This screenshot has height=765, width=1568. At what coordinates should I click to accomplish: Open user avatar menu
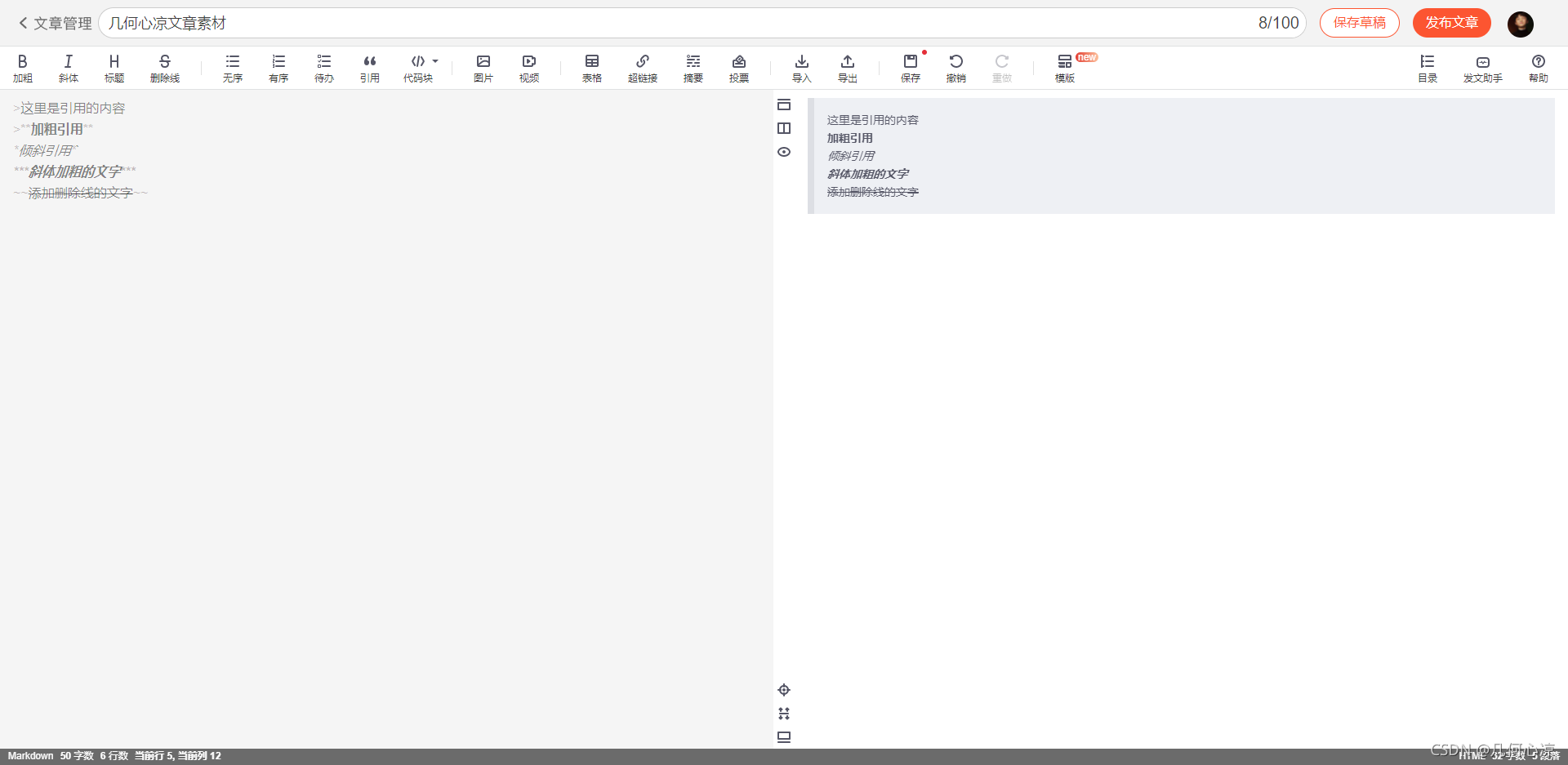tap(1521, 24)
